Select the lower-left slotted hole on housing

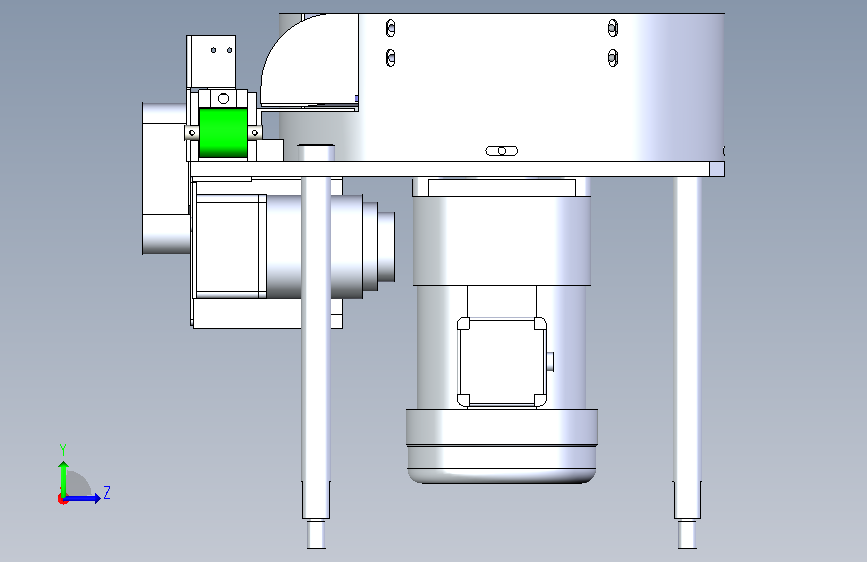[x=390, y=58]
